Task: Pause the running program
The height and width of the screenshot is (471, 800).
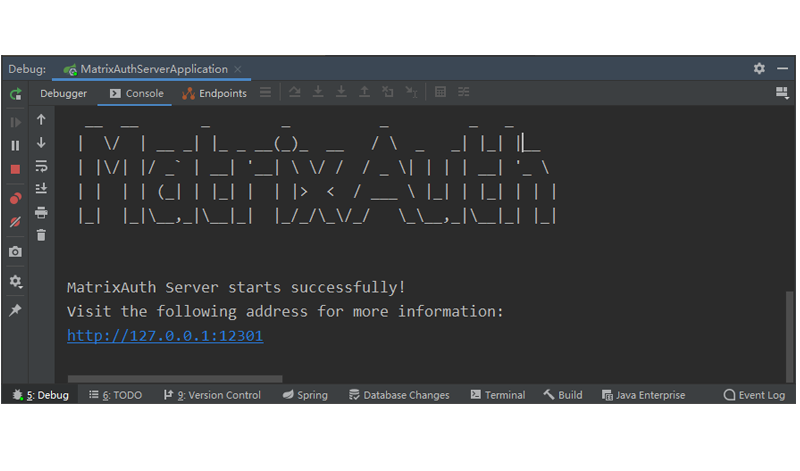Action: pyautogui.click(x=15, y=145)
